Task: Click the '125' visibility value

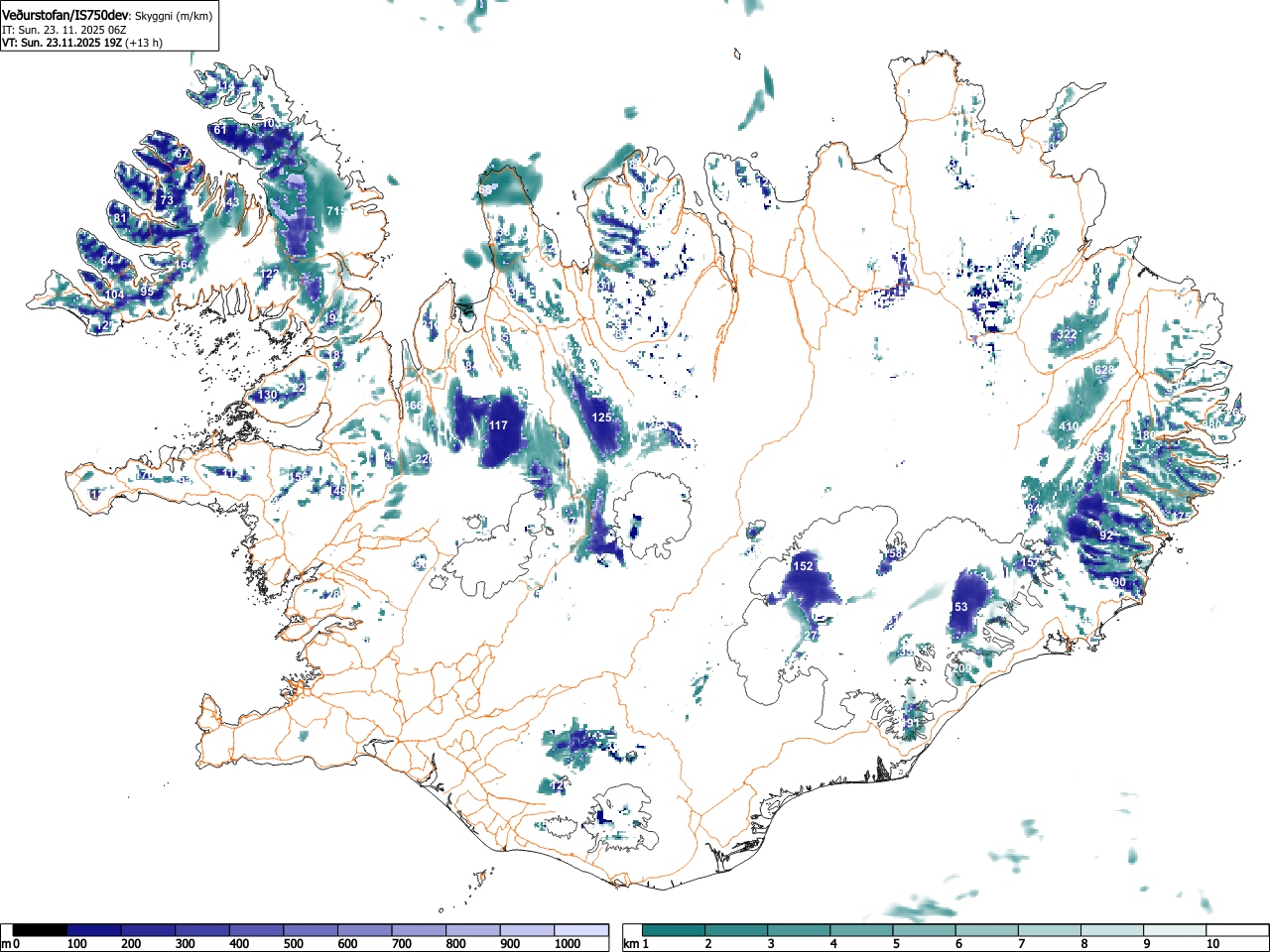Action: (x=601, y=417)
